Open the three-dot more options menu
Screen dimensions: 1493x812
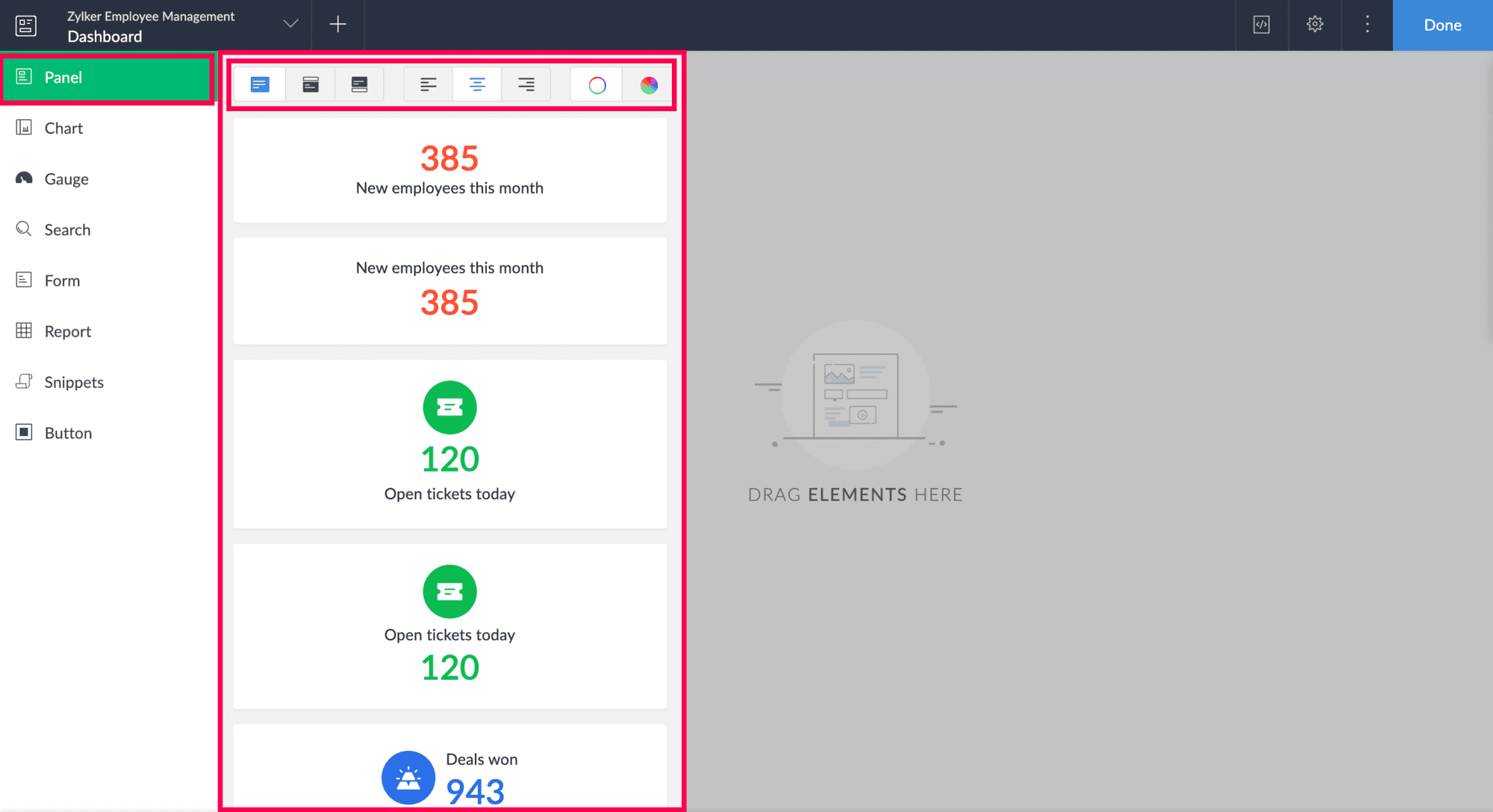pyautogui.click(x=1367, y=25)
